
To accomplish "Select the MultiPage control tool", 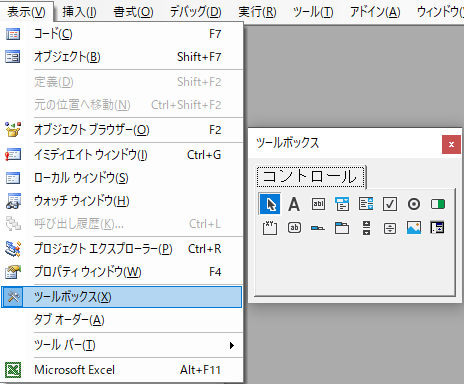I will (342, 228).
